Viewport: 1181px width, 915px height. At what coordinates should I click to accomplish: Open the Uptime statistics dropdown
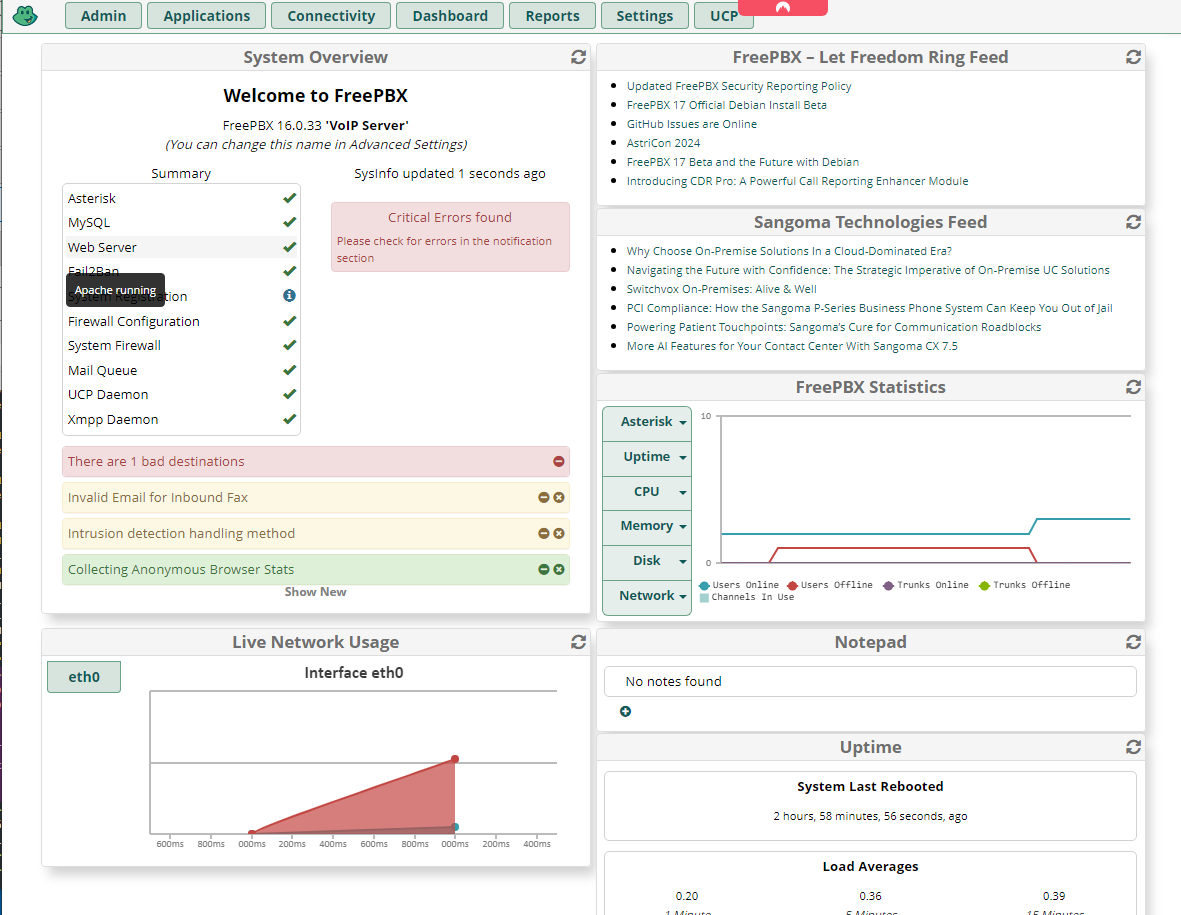click(x=647, y=457)
